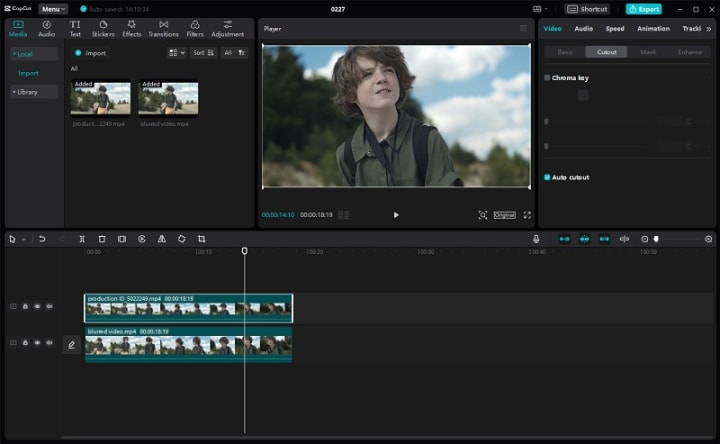Select the Crop tool in timeline toolbar
The width and height of the screenshot is (720, 444).
coord(201,239)
